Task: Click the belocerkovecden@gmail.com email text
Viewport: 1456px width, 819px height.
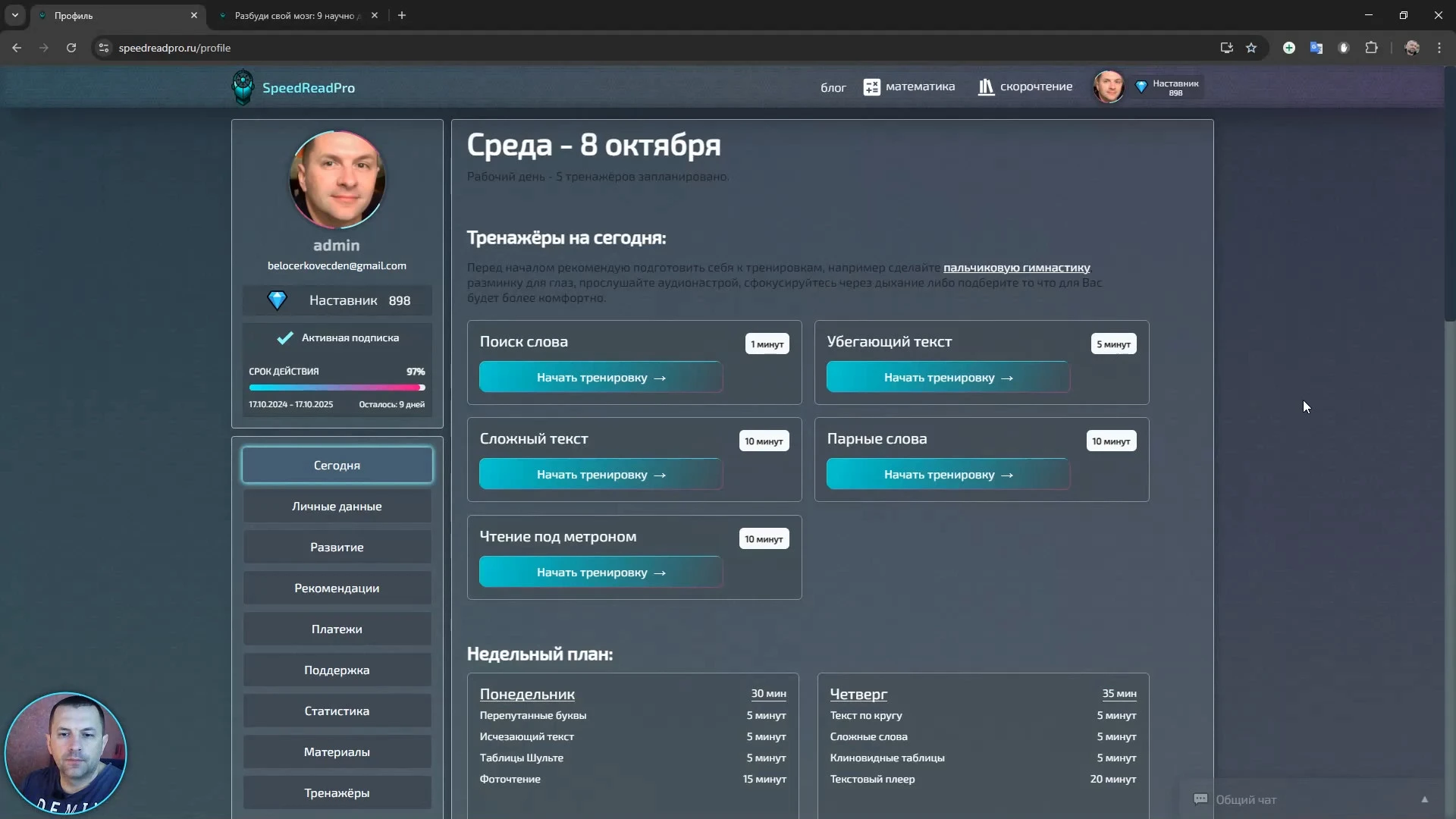Action: pos(337,265)
